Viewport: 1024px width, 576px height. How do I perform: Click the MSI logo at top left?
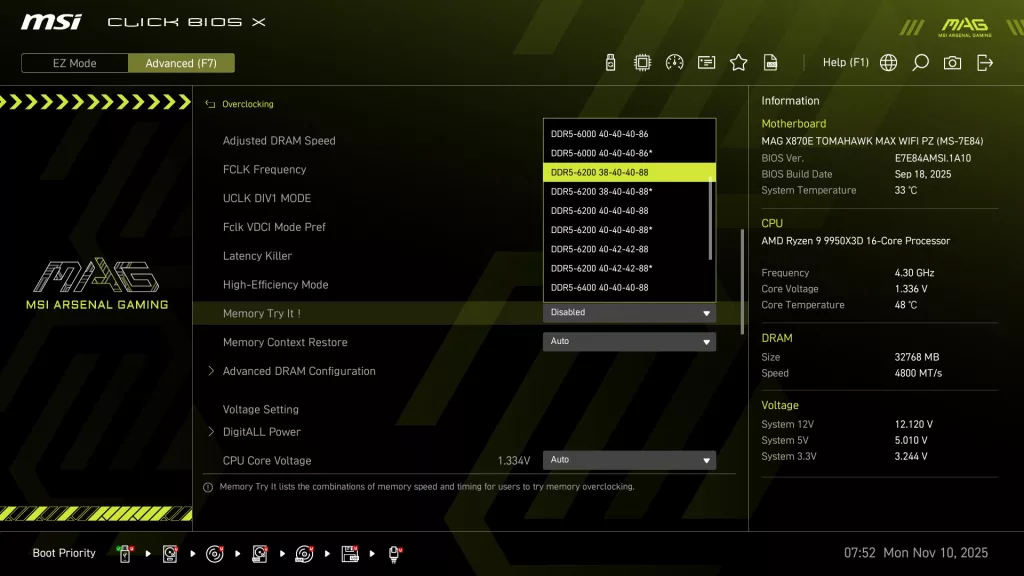point(50,22)
